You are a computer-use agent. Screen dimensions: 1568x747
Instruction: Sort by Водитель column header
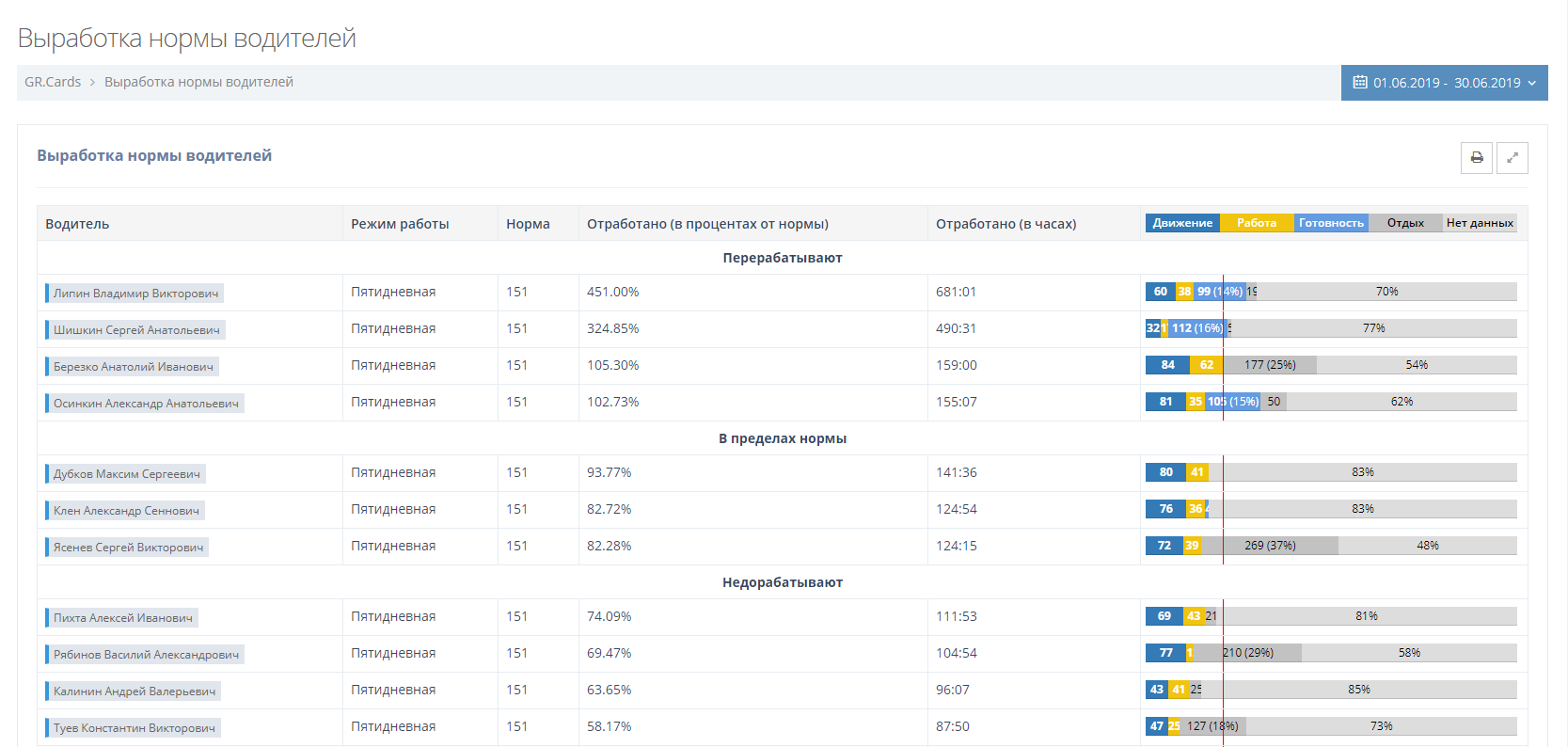[x=77, y=224]
